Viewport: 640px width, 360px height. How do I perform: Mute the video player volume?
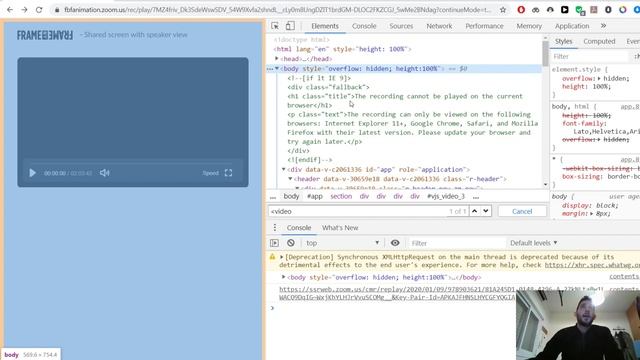pos(104,173)
